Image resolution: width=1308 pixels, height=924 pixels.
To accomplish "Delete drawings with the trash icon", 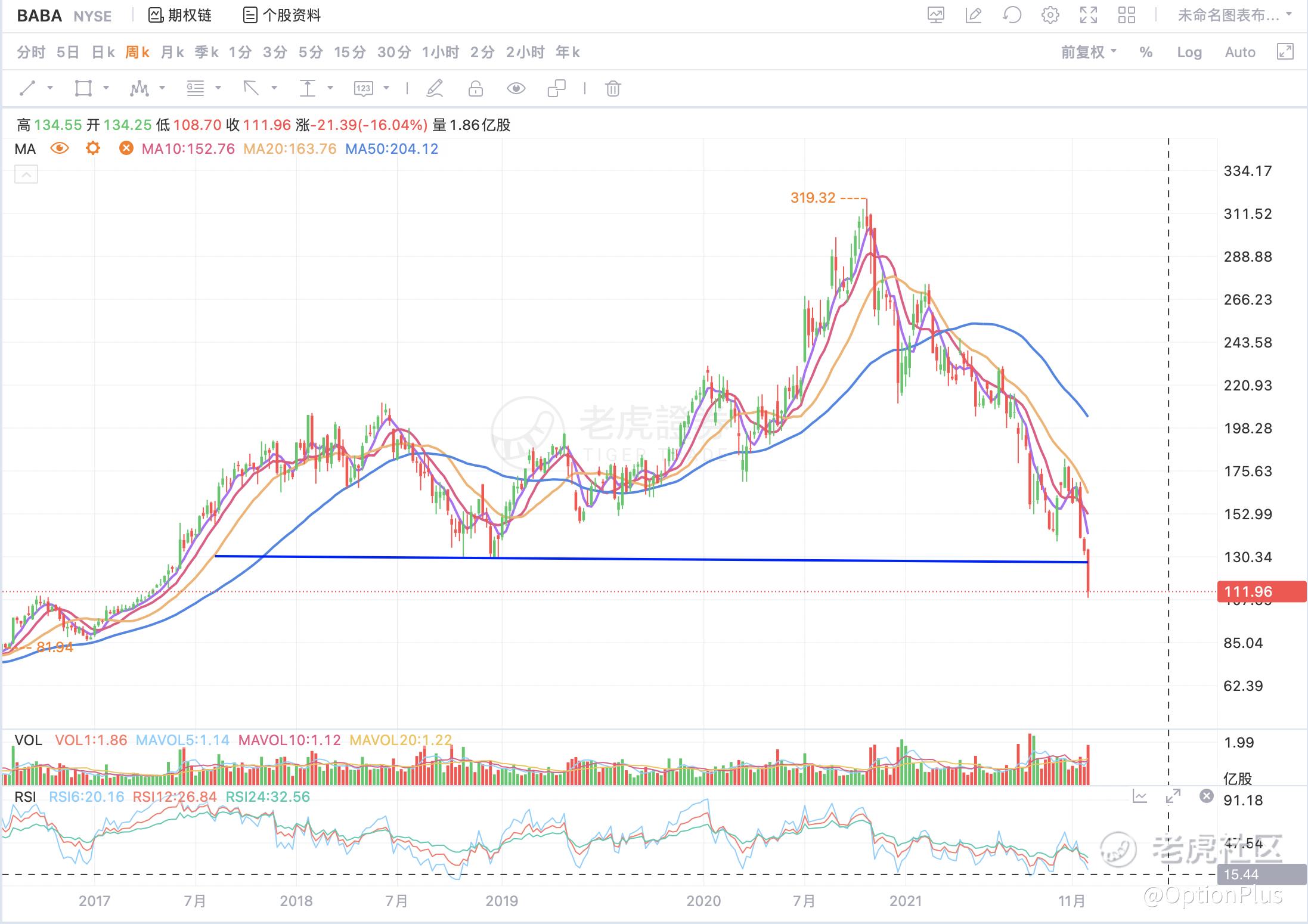I will [x=613, y=88].
